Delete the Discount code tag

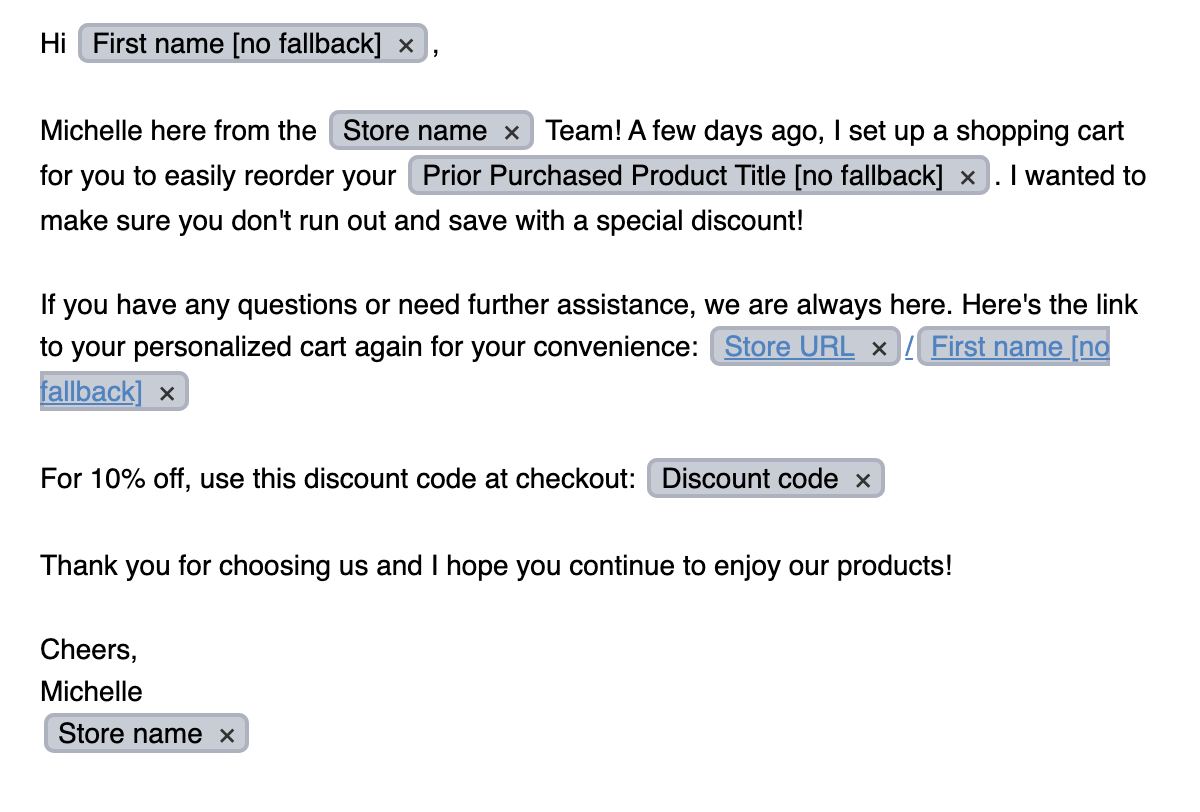coord(863,480)
